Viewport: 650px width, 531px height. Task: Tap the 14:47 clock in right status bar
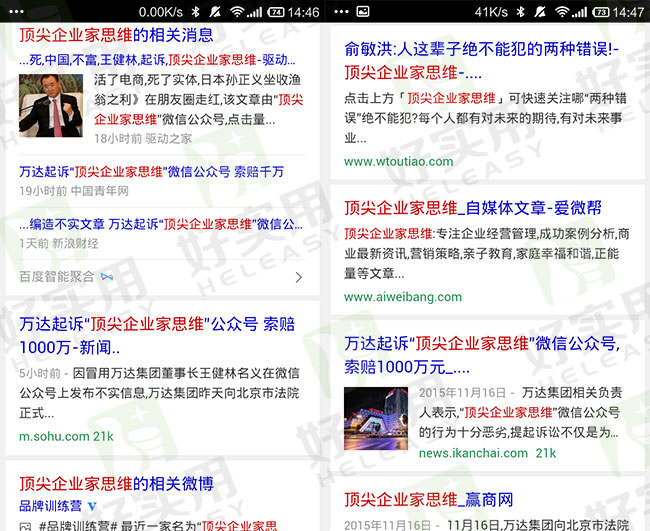628,12
